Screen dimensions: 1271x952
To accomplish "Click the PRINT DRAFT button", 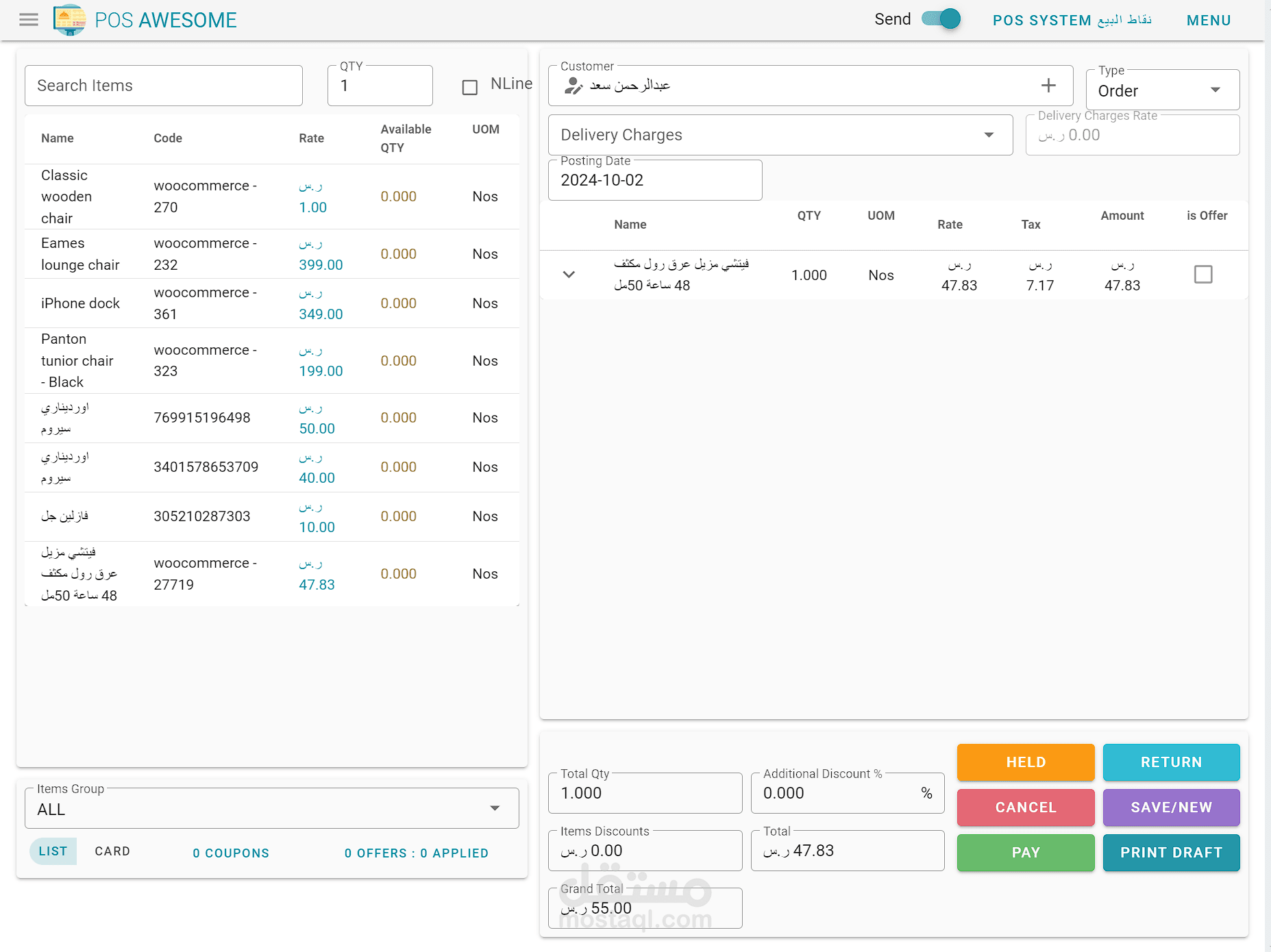I will [x=1171, y=853].
